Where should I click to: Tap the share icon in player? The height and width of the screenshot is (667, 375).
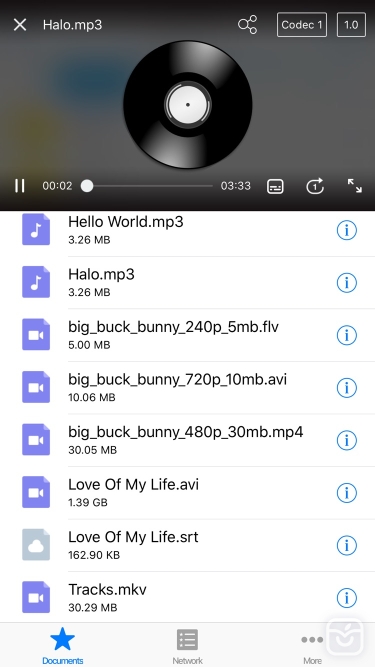[x=247, y=25]
